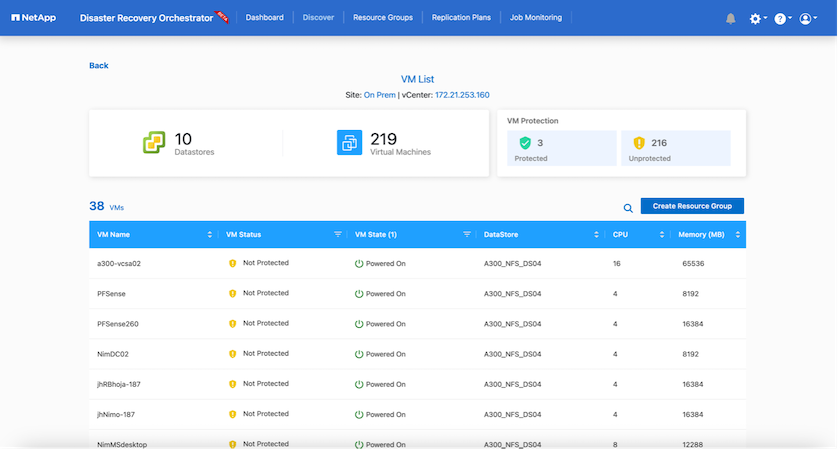Click the notifications bell icon
The height and width of the screenshot is (450, 840).
tap(730, 18)
